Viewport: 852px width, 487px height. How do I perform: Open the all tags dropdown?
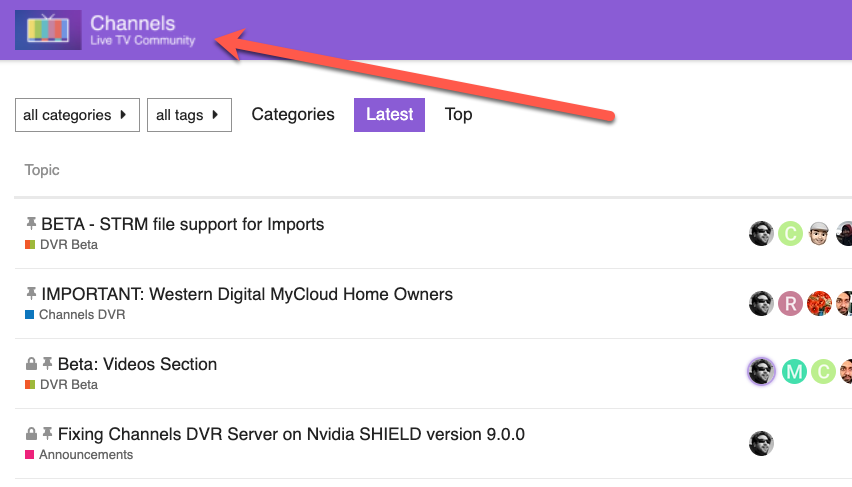coord(189,115)
